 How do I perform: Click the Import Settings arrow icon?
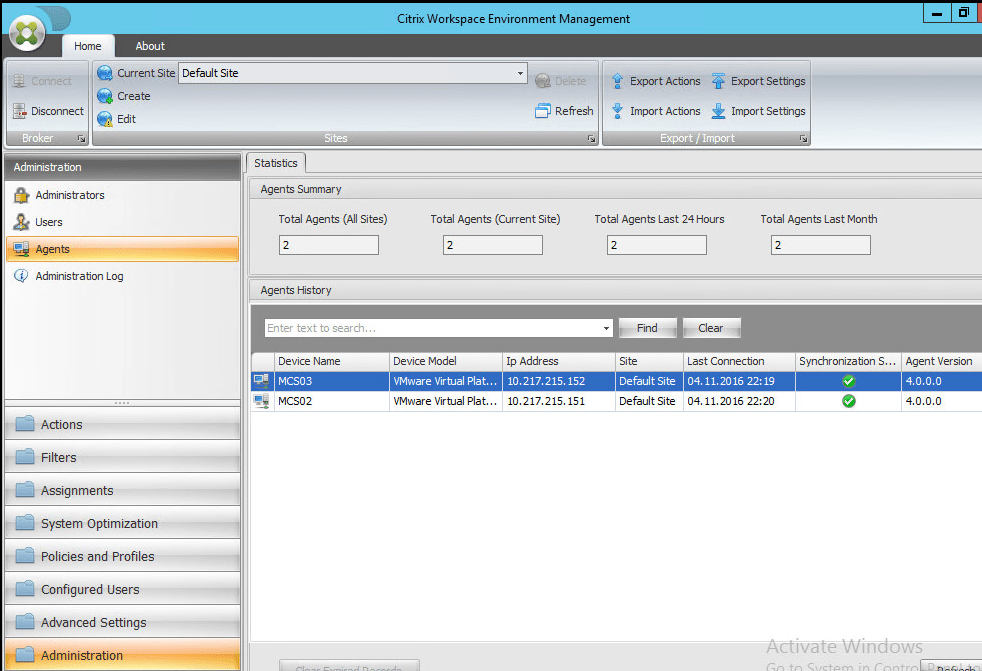click(x=718, y=111)
